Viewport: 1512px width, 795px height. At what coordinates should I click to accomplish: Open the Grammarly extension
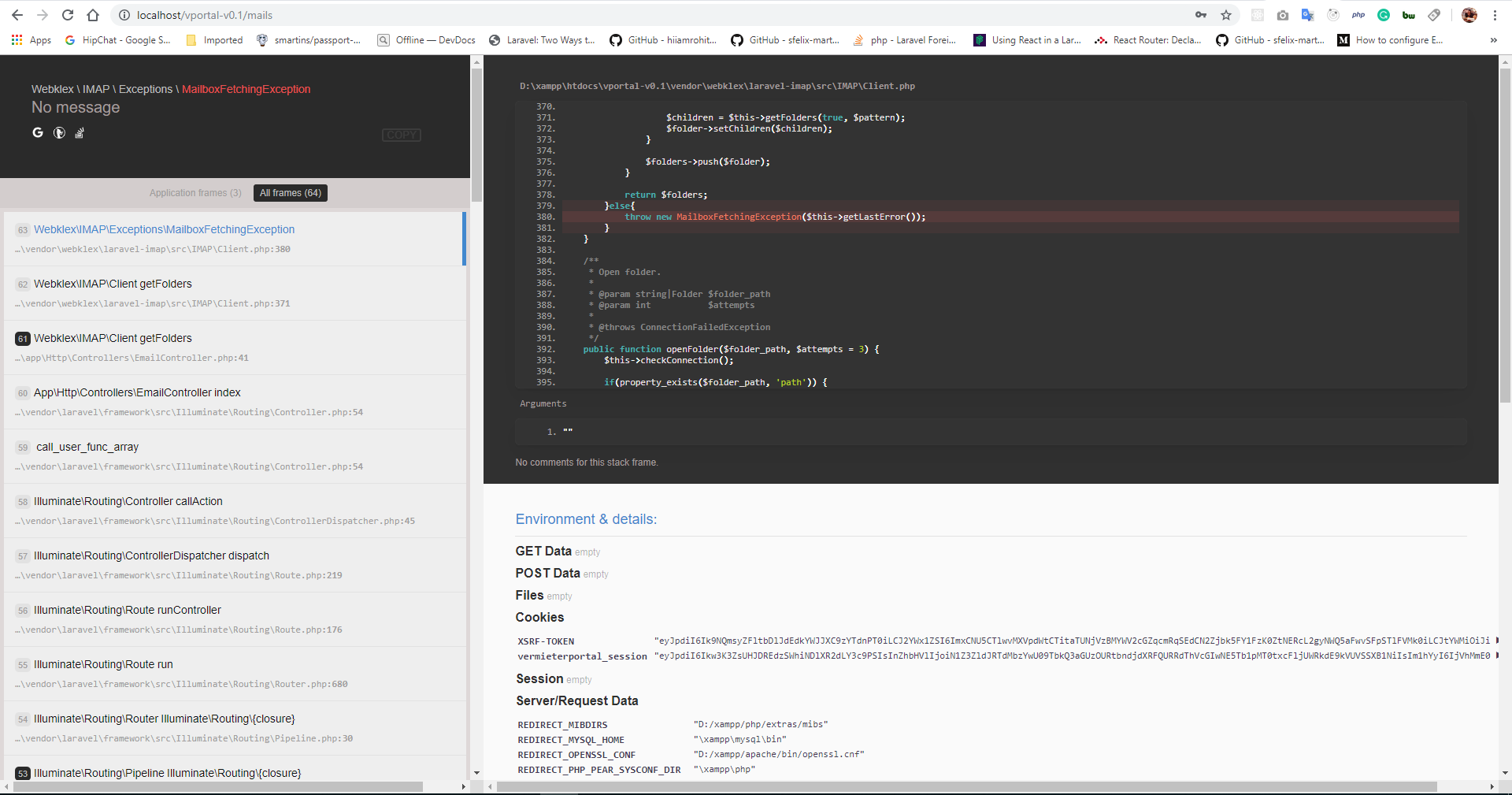(x=1384, y=15)
